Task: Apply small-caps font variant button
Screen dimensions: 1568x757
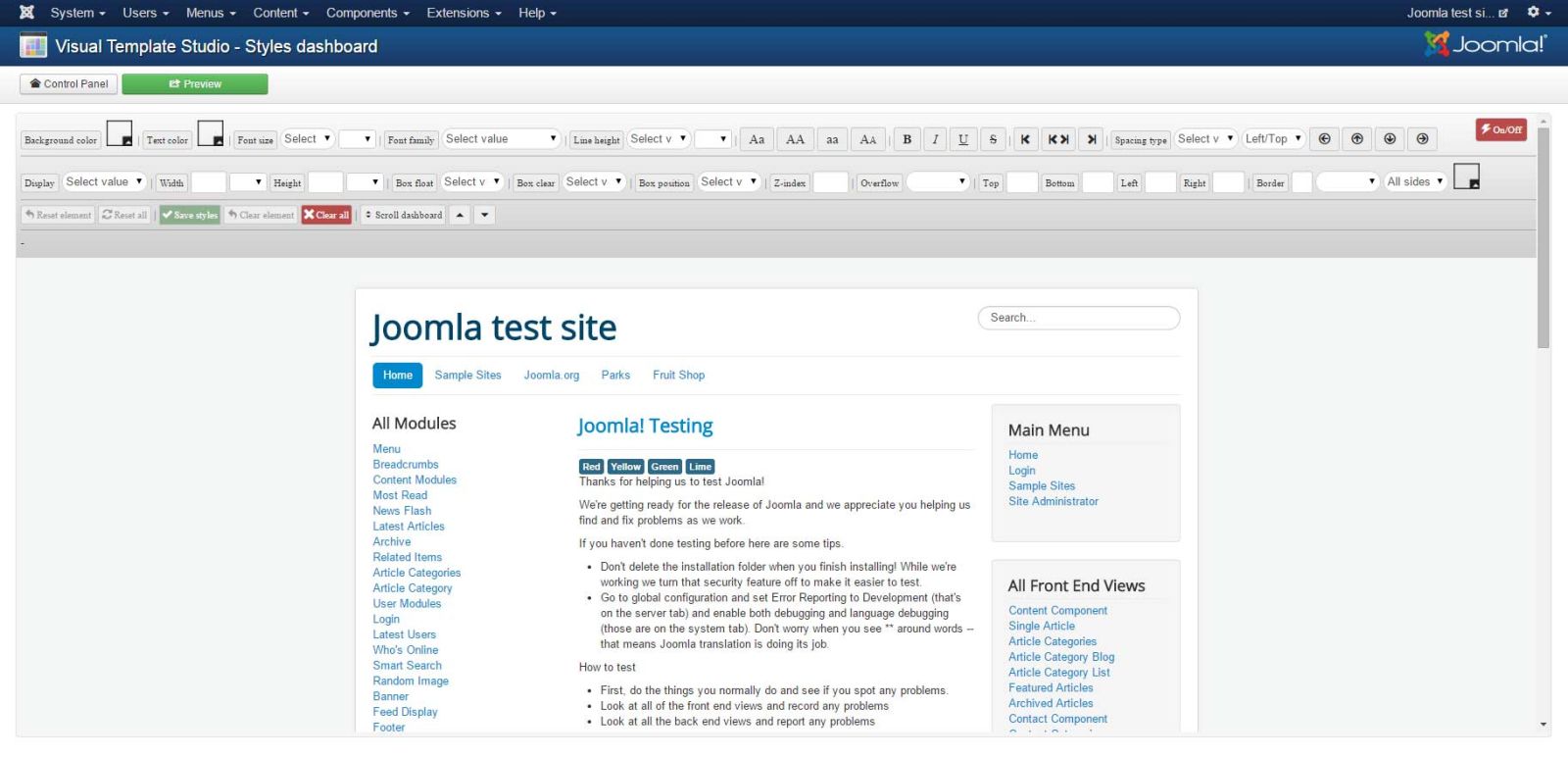Action: click(x=868, y=139)
